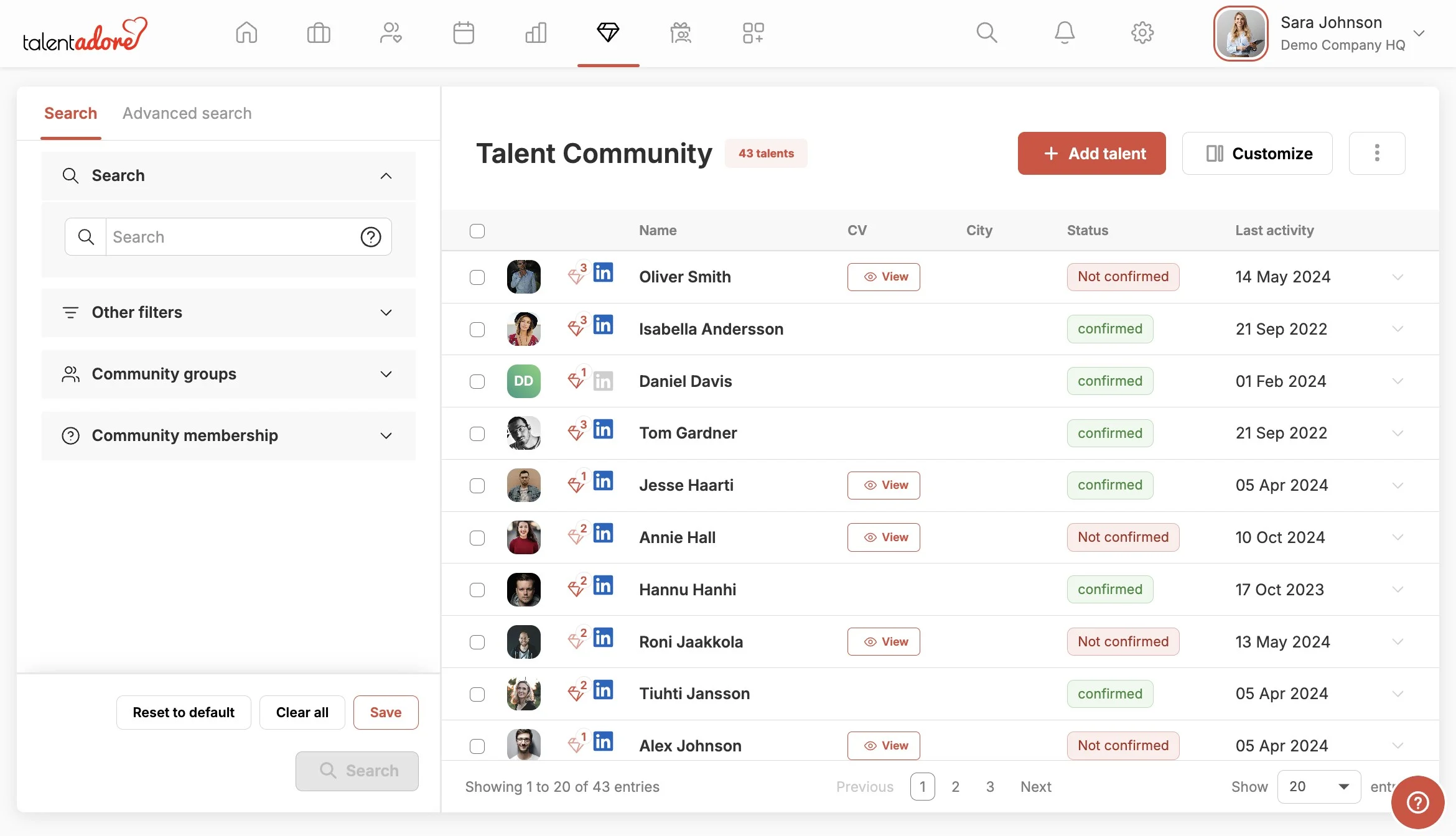Open the home icon in top navigation

[246, 32]
